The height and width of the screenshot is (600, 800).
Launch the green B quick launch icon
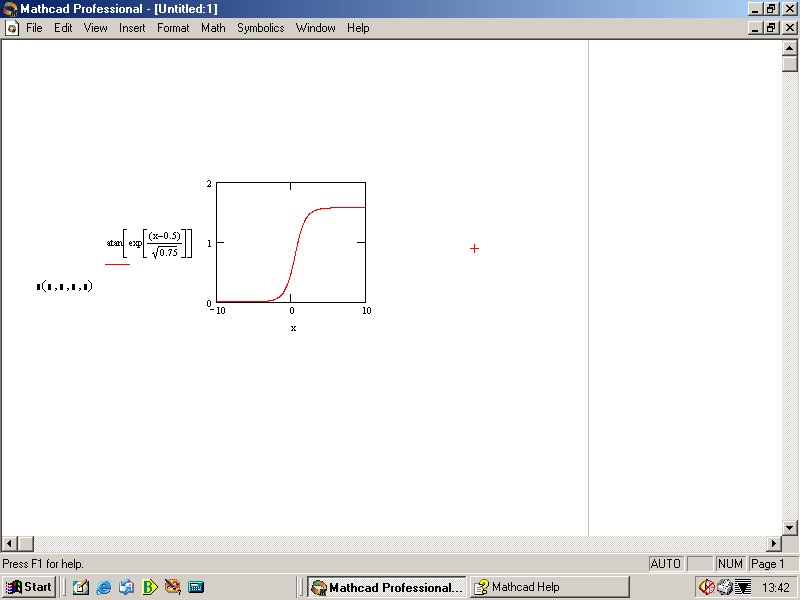tap(150, 587)
